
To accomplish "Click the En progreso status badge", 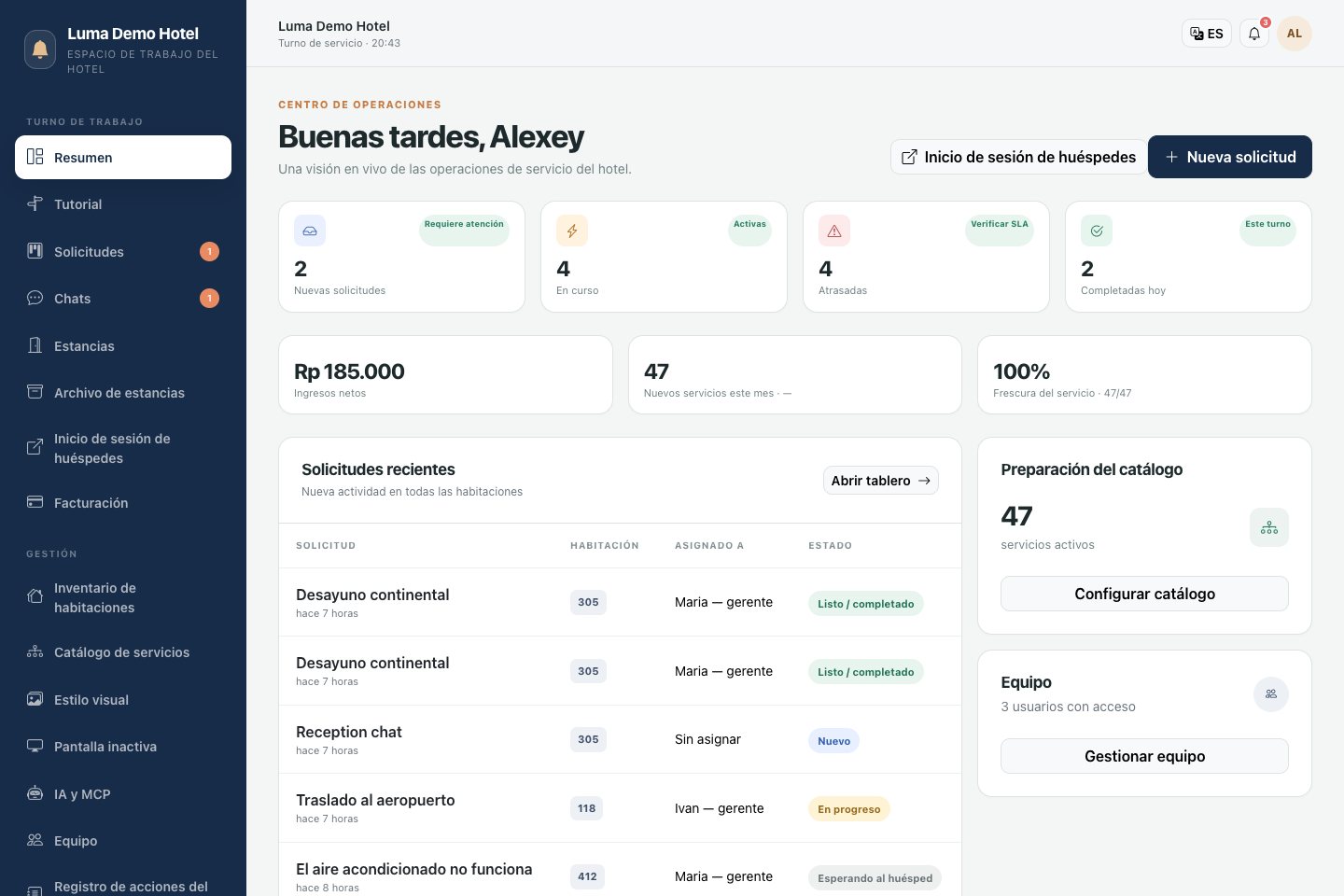I will pyautogui.click(x=849, y=809).
